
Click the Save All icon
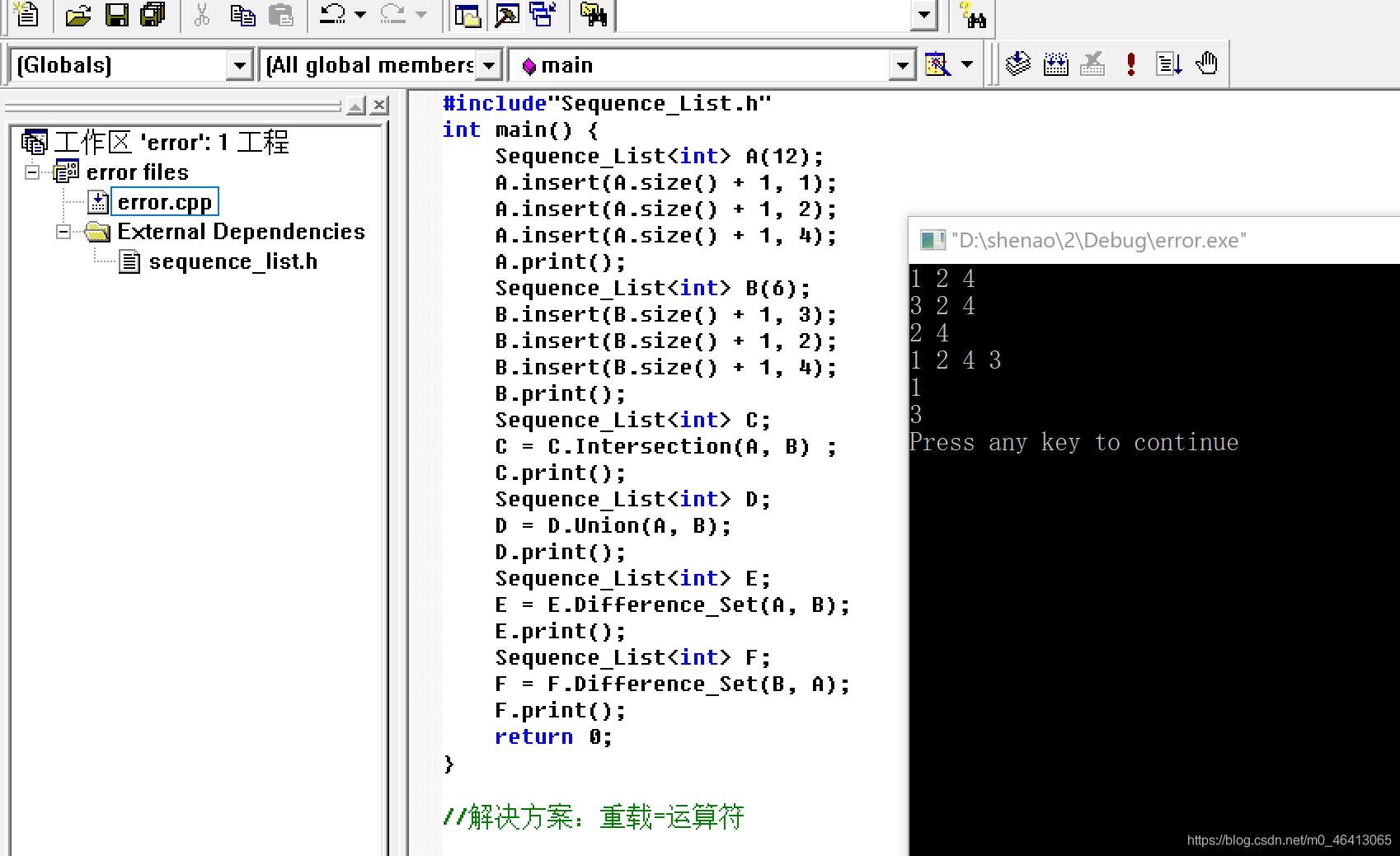153,14
